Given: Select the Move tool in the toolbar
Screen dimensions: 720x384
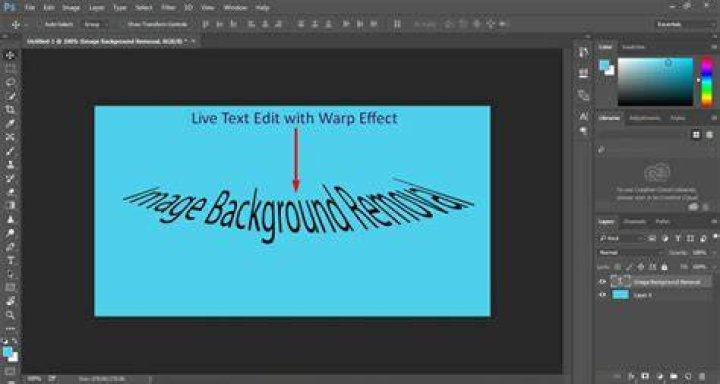Looking at the screenshot, I should click(10, 55).
